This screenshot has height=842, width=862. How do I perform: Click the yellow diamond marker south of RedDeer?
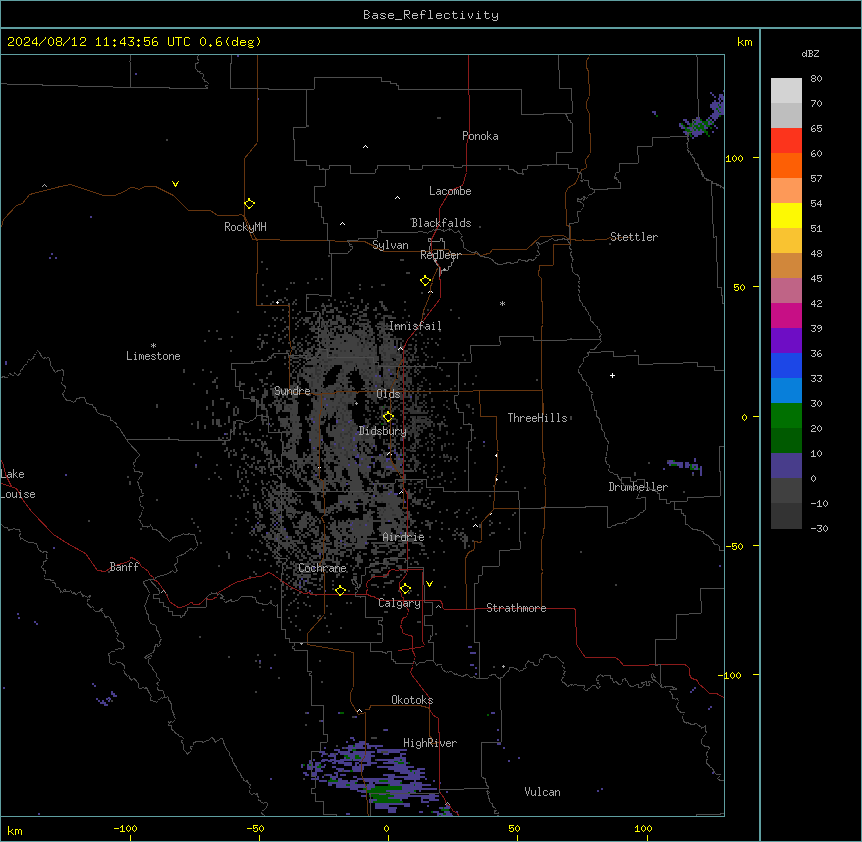point(426,281)
